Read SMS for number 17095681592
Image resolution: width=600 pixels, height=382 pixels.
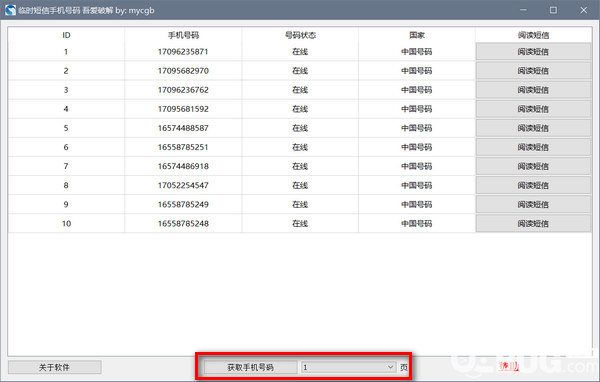pos(533,109)
